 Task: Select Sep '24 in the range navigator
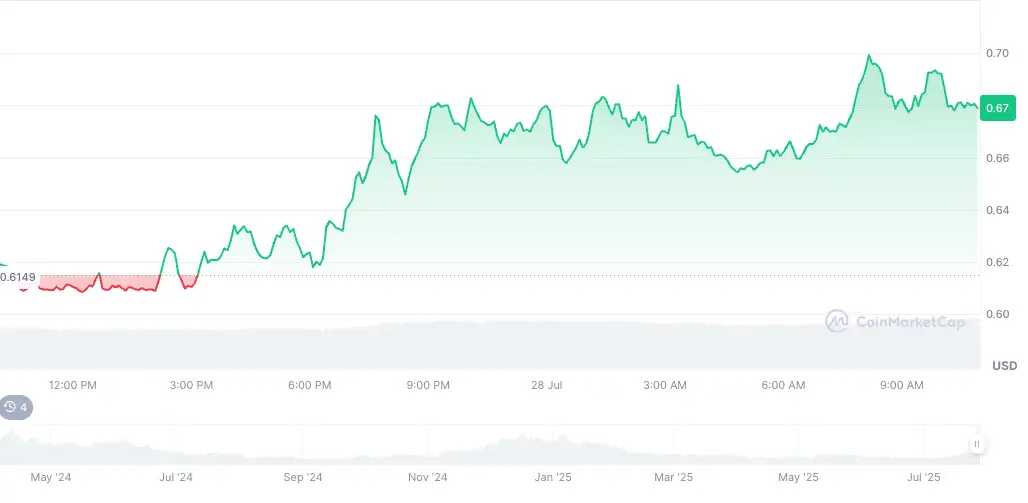(x=303, y=477)
